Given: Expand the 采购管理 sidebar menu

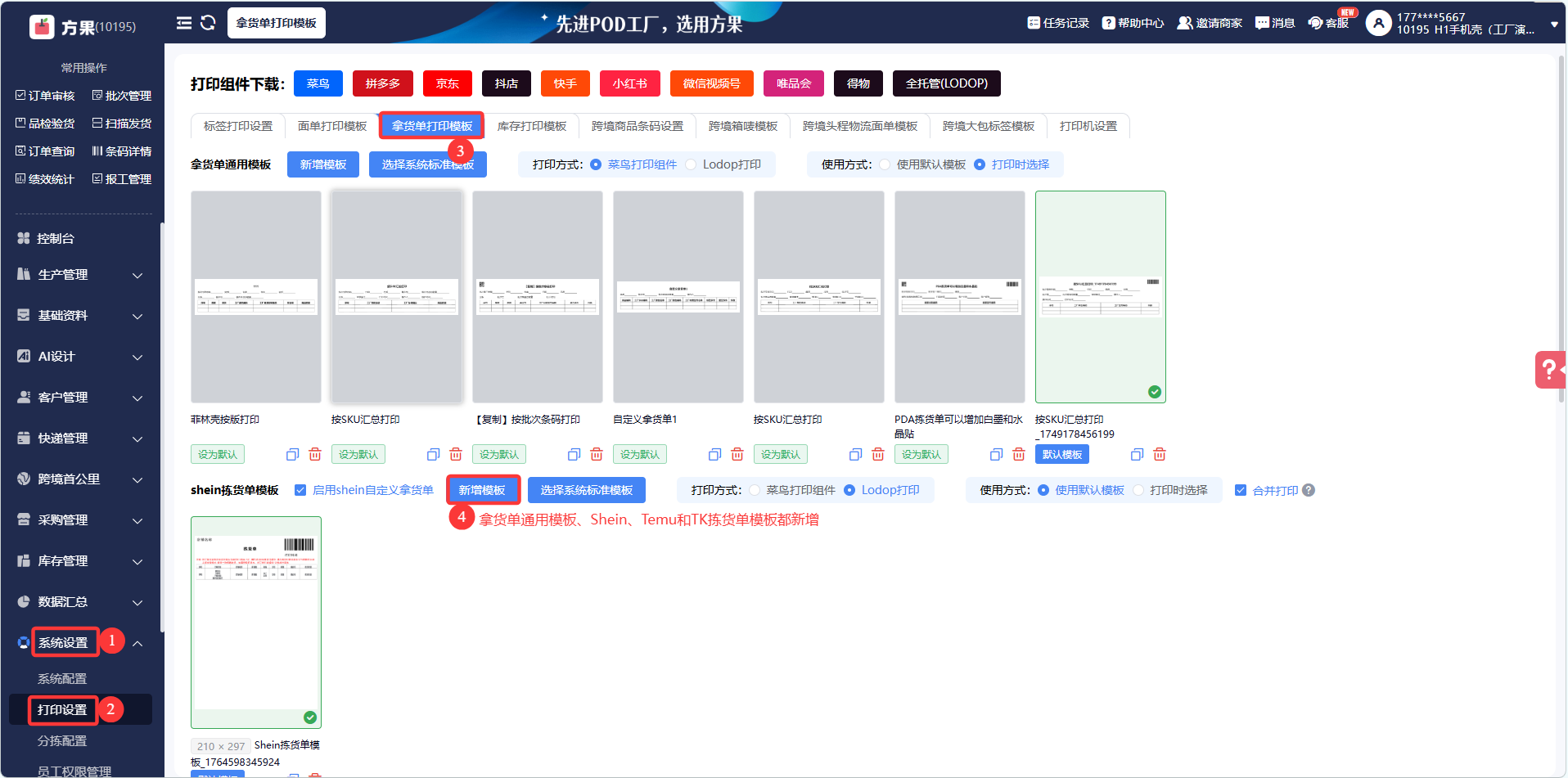Looking at the screenshot, I should click(80, 520).
